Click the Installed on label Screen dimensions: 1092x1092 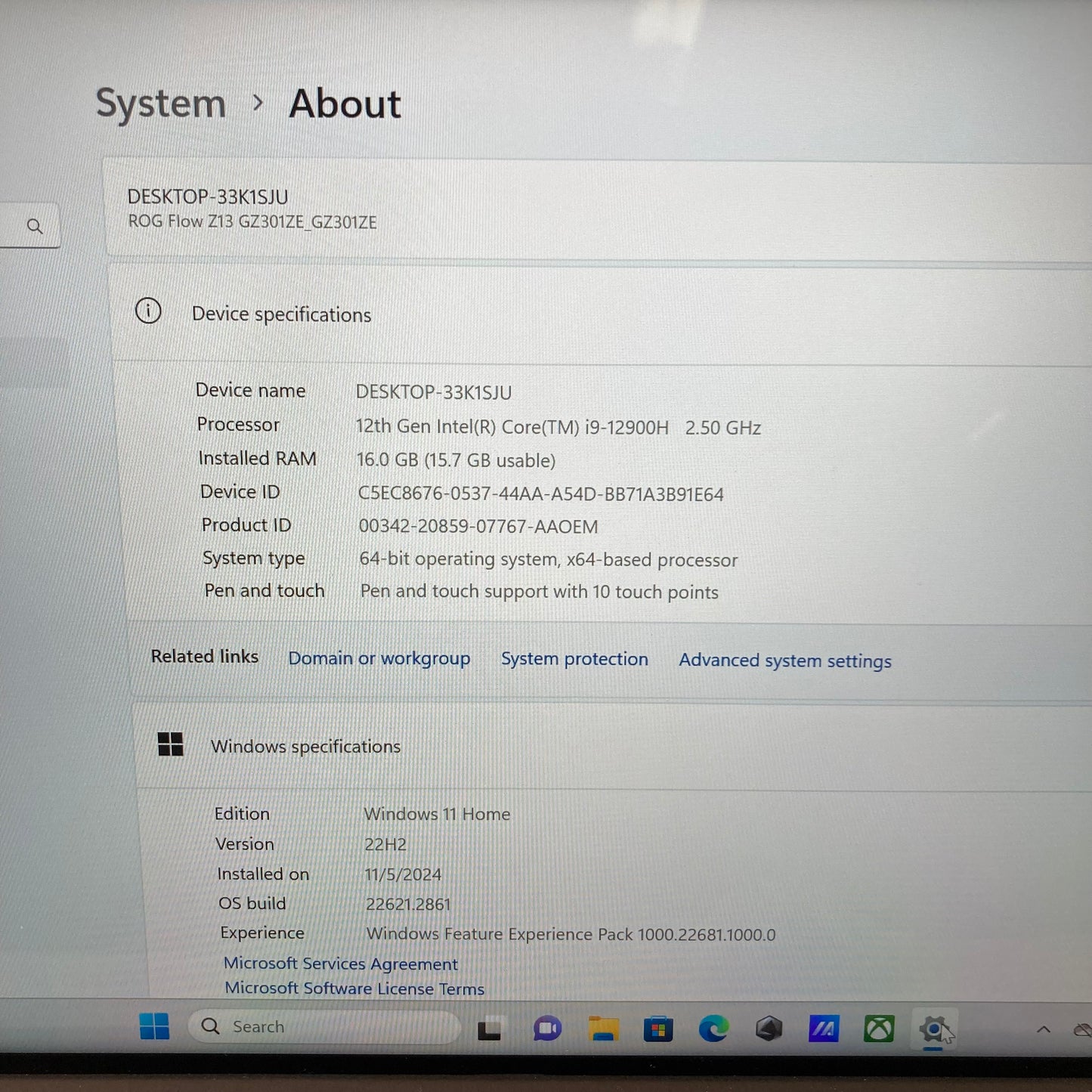point(263,874)
